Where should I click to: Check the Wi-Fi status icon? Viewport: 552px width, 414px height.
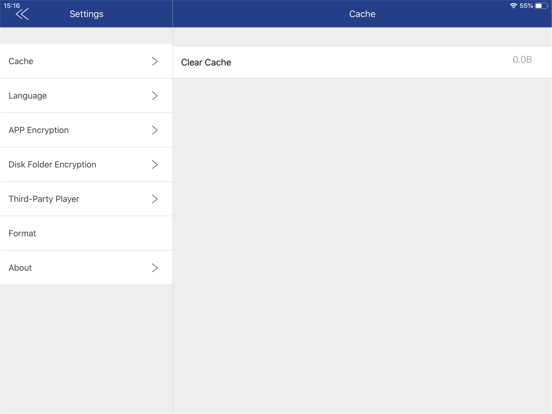pos(513,6)
